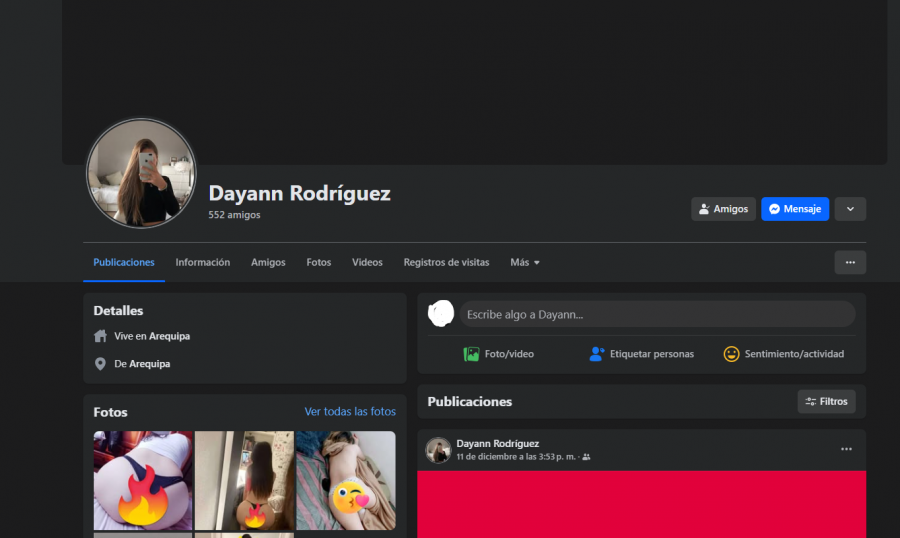Screen dimensions: 900x538
Task: Open the chevron dropdown beside Mensaje
Action: [850, 209]
